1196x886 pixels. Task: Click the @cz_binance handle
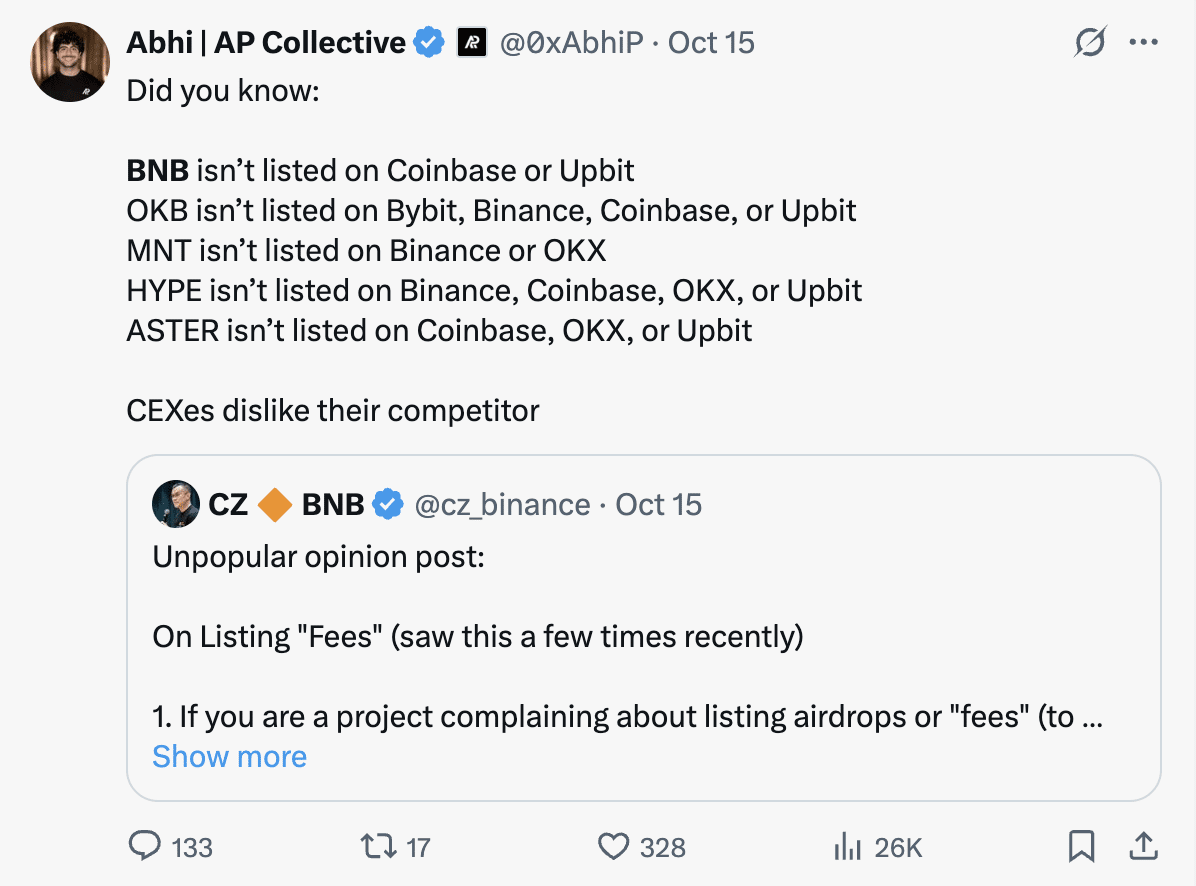pyautogui.click(x=502, y=504)
